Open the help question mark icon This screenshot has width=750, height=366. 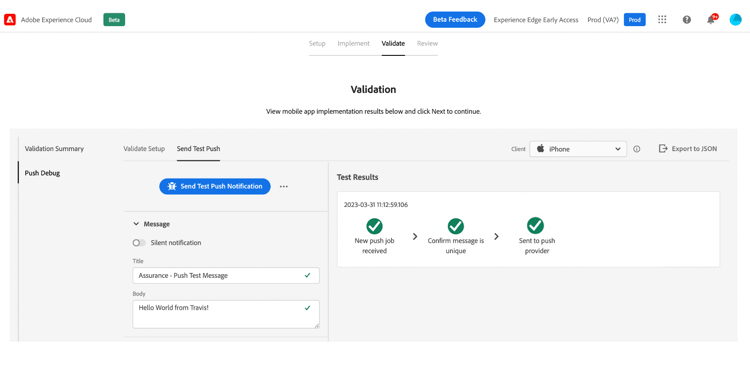[x=687, y=20]
